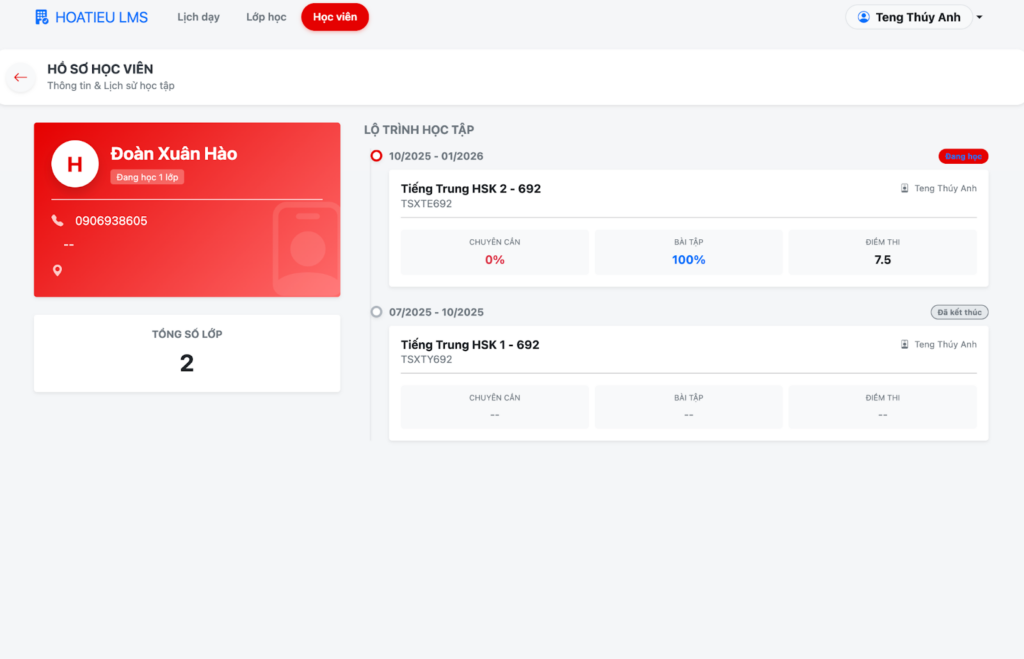Screen dimensions: 1024x659
Task: Click the location pin icon on student card
Action: 57,270
